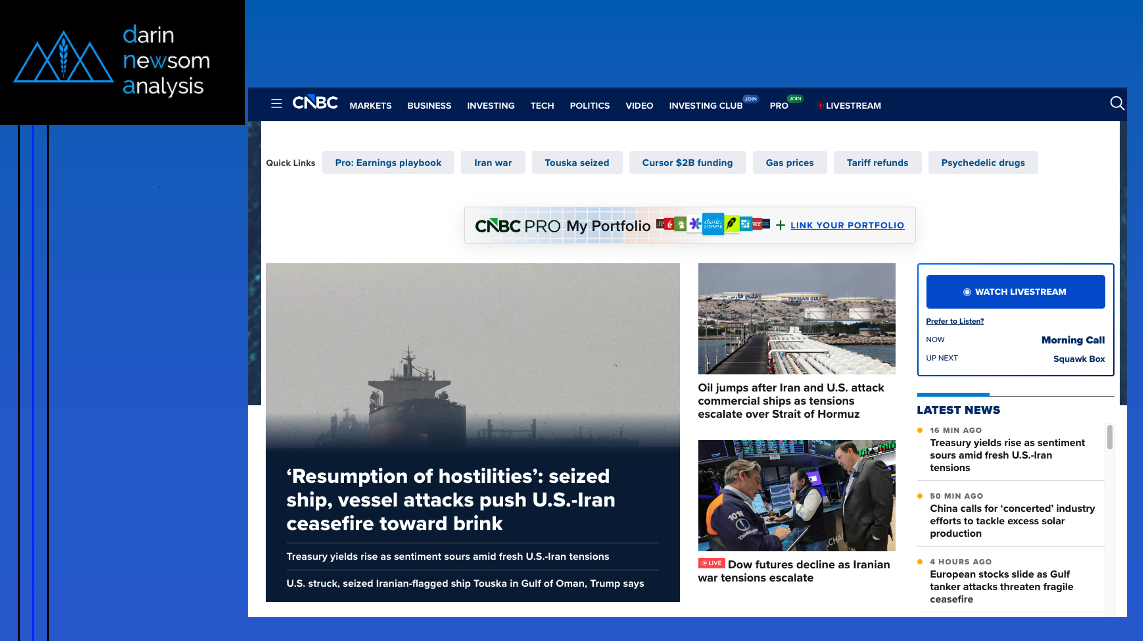The image size is (1143, 641).
Task: Open the Link Your Portfolio link
Action: (847, 226)
